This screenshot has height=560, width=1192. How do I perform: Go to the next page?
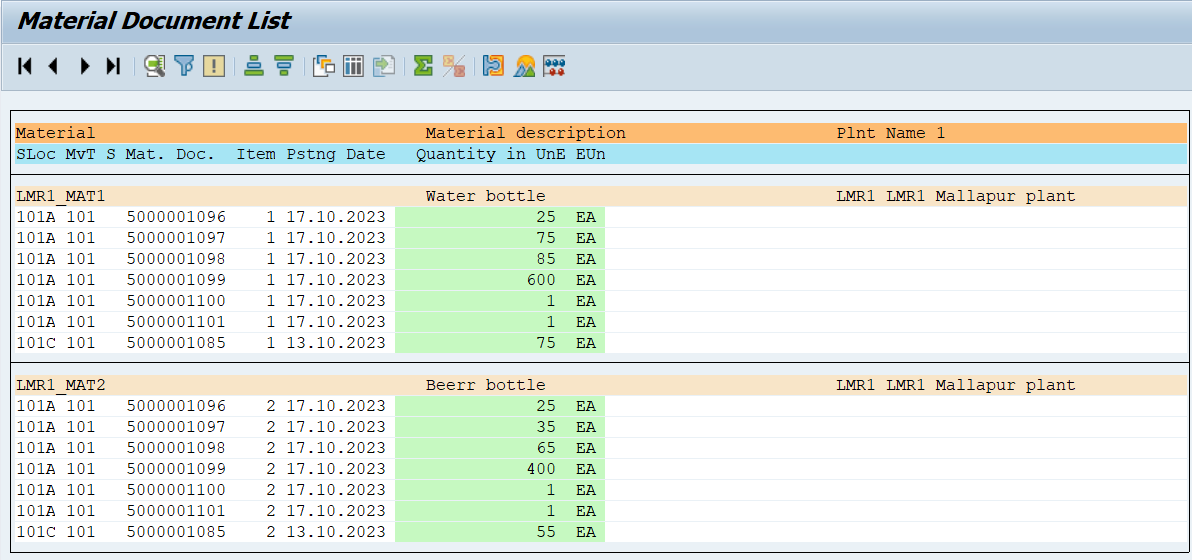point(84,66)
